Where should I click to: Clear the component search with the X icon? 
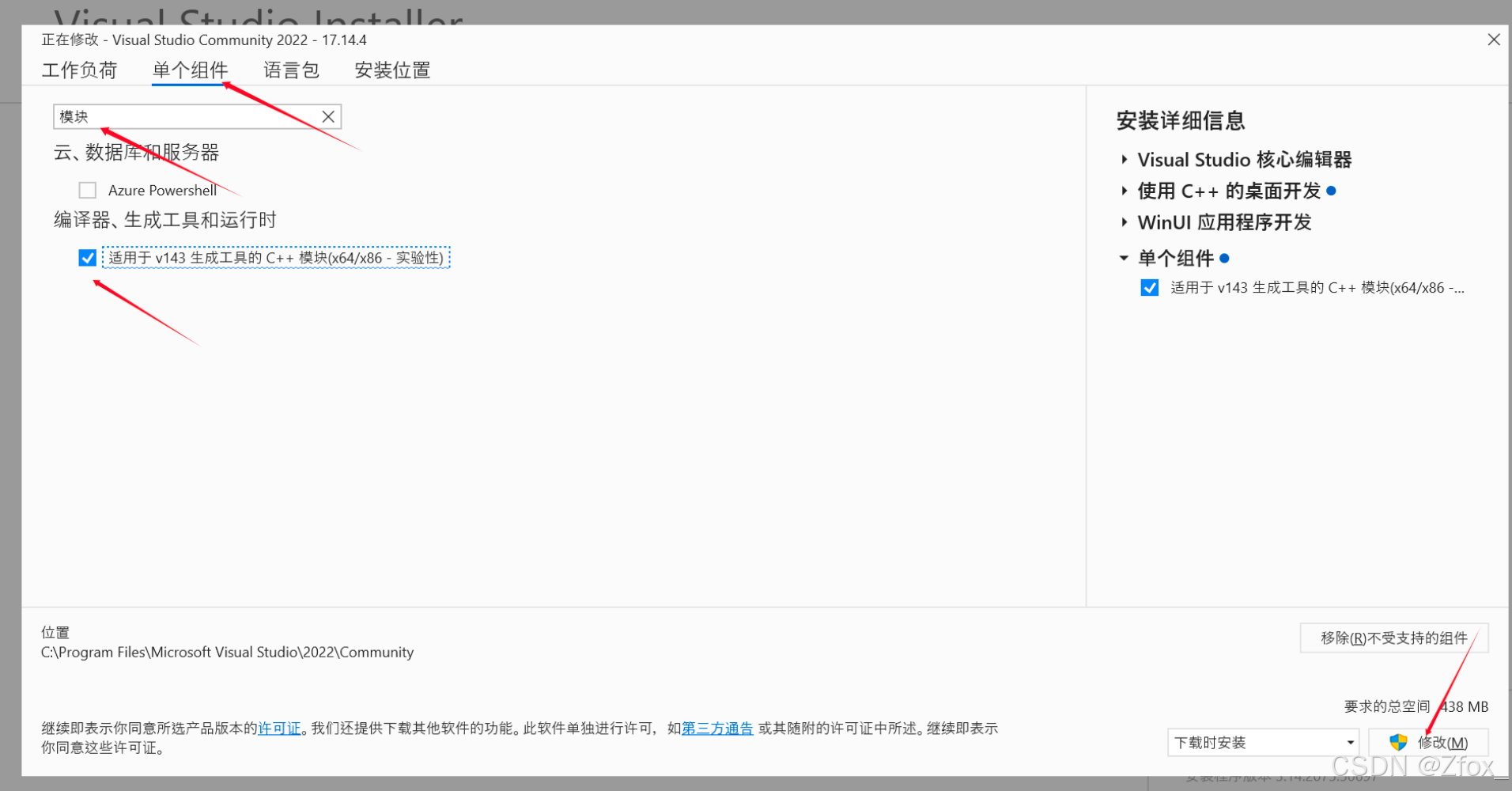[x=328, y=117]
